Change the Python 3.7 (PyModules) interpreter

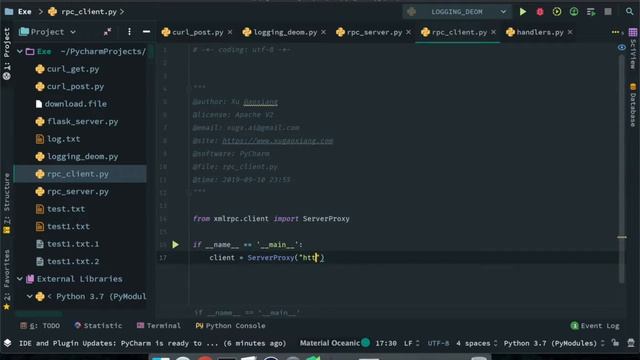pos(554,343)
